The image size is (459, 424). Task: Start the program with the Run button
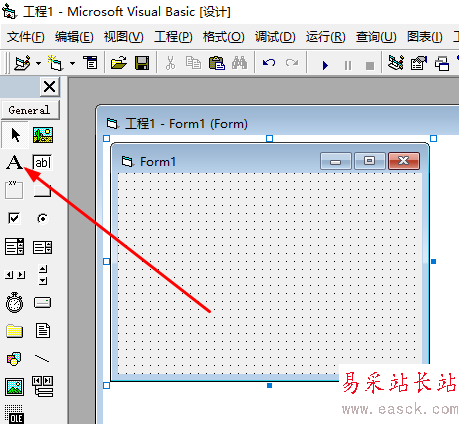click(325, 65)
